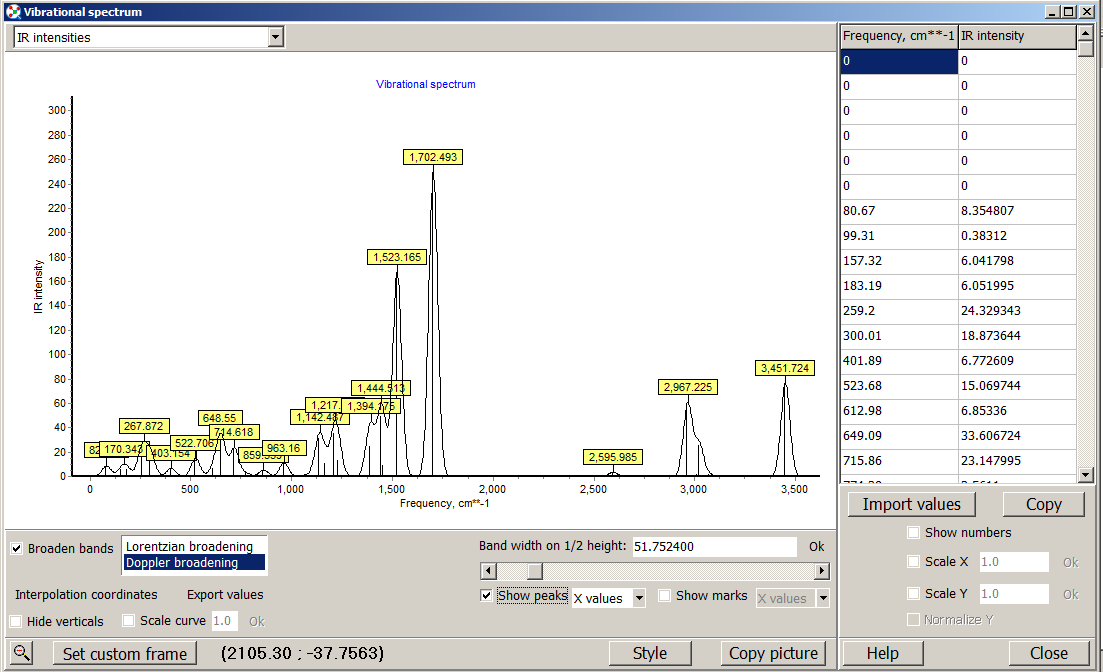Click the band width slider left arrow
The height and width of the screenshot is (672, 1103).
[487, 571]
